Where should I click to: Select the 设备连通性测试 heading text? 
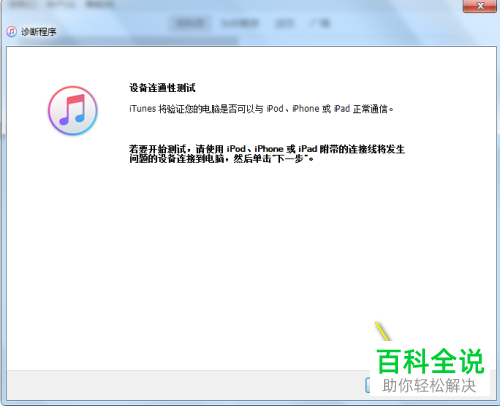point(162,88)
